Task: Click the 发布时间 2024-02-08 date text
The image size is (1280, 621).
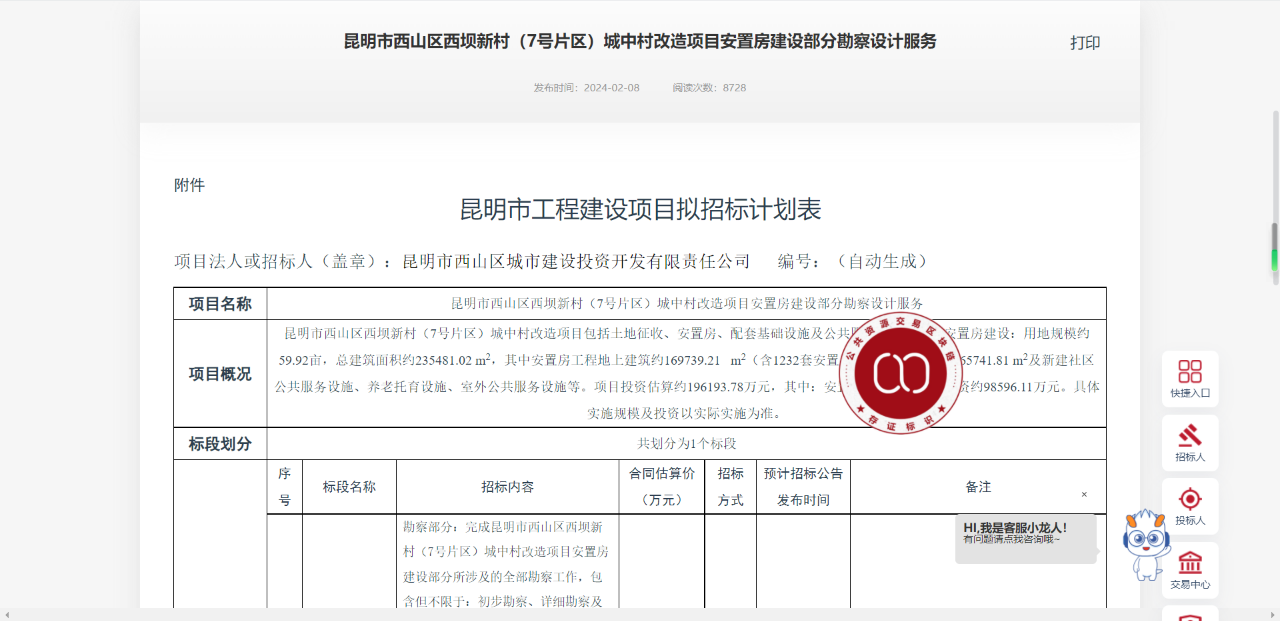Action: pos(586,88)
